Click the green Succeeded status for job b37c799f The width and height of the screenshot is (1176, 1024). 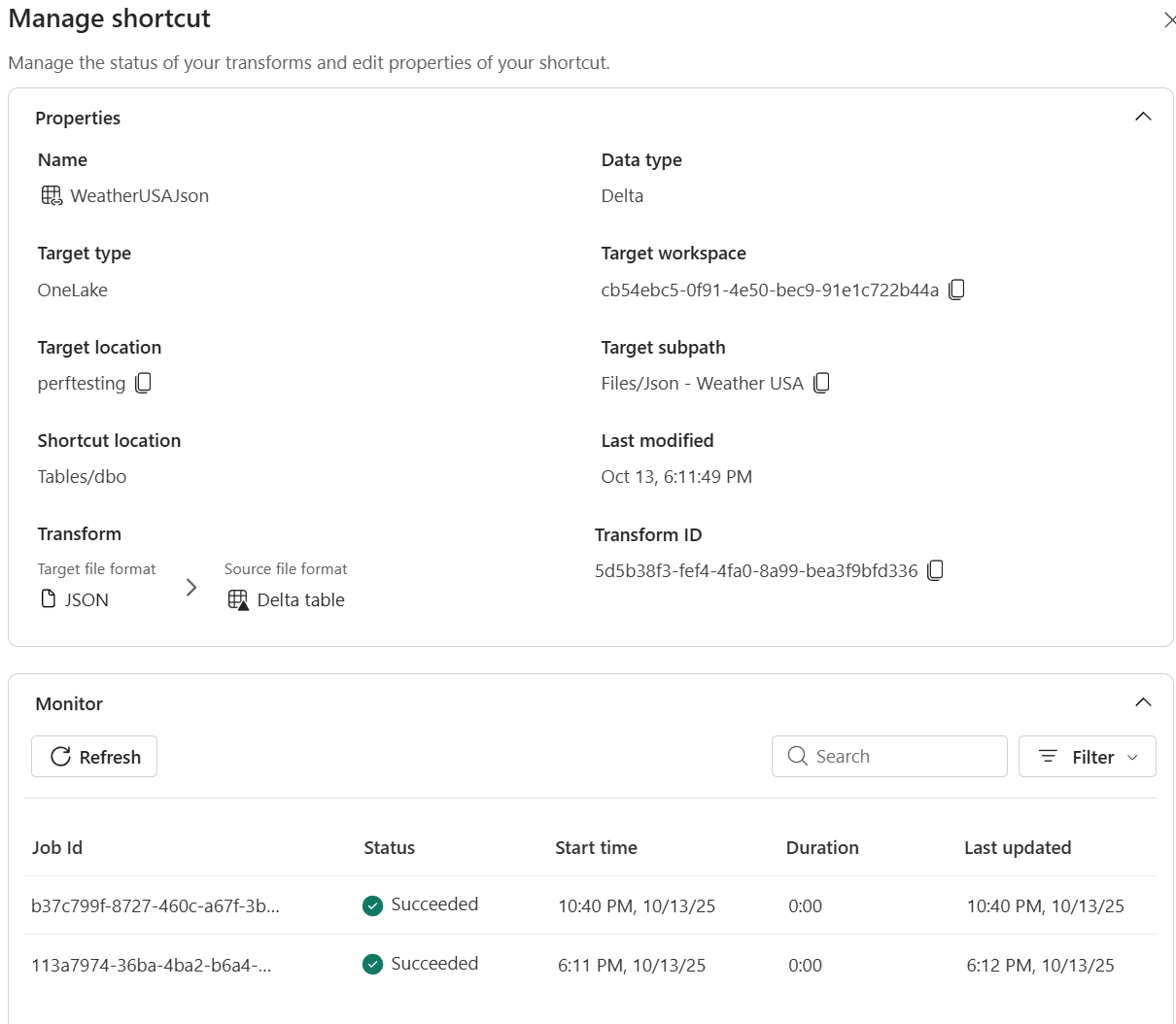[372, 905]
